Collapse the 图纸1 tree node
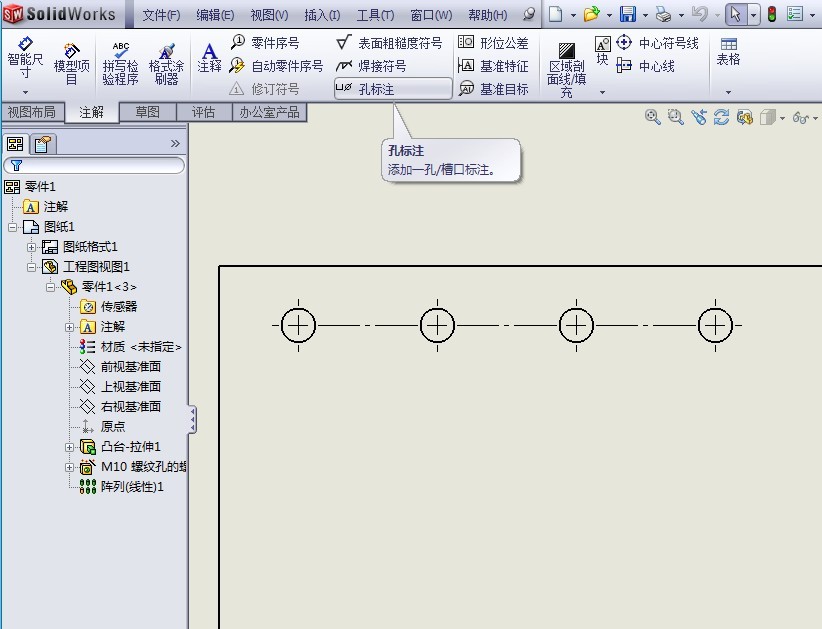The width and height of the screenshot is (822, 629). click(x=13, y=227)
